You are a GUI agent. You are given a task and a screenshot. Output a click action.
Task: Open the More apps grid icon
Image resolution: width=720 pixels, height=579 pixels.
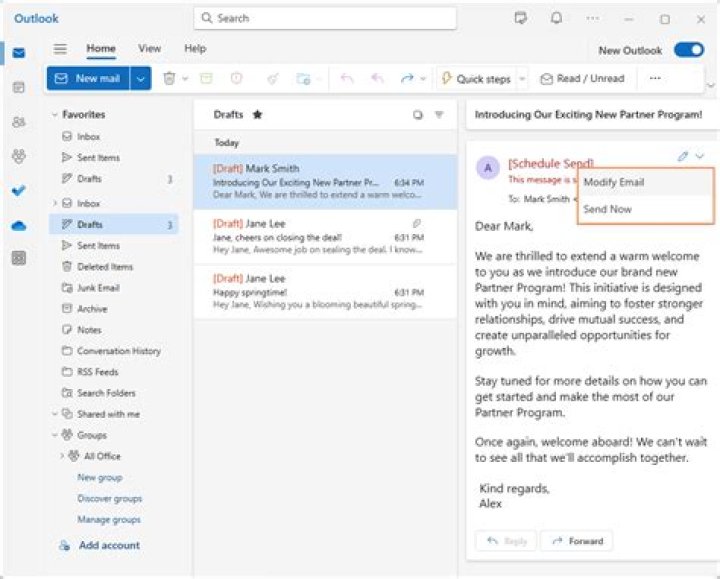tap(19, 258)
